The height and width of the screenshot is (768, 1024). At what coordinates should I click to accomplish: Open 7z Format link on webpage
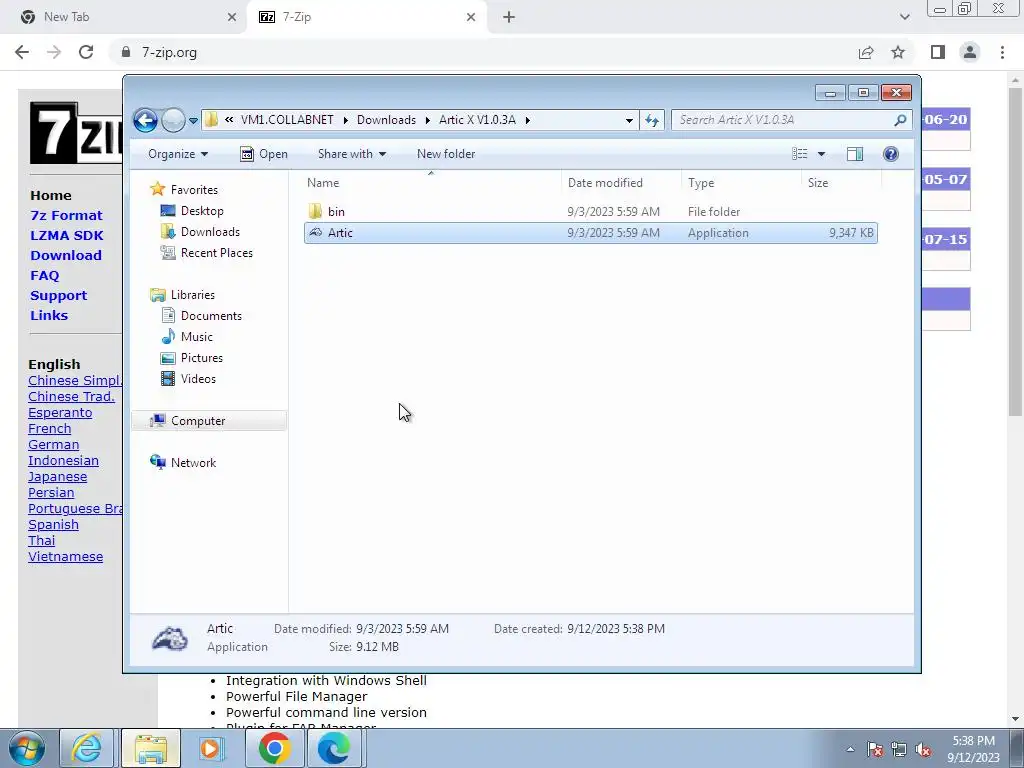[x=66, y=216]
